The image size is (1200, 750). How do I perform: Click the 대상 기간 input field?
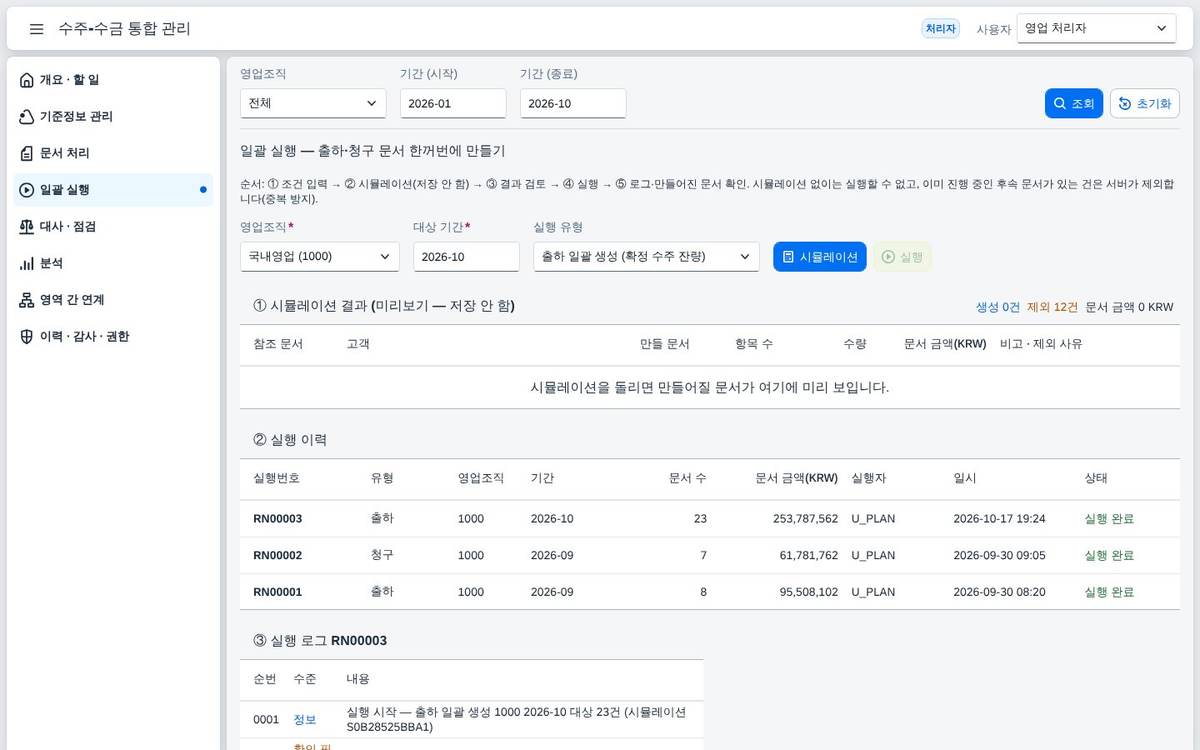pyautogui.click(x=466, y=257)
